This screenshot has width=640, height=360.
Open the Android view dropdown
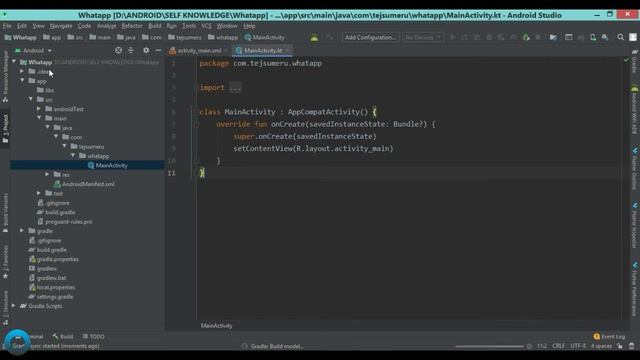point(33,51)
